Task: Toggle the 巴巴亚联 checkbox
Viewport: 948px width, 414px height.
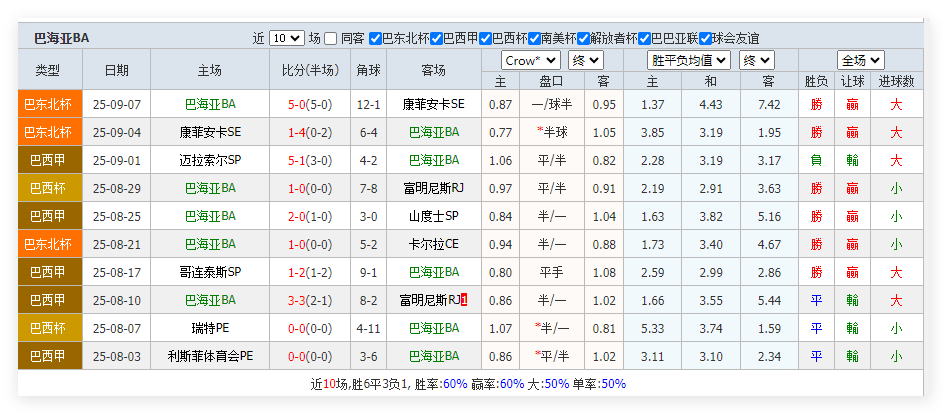Action: [x=644, y=38]
